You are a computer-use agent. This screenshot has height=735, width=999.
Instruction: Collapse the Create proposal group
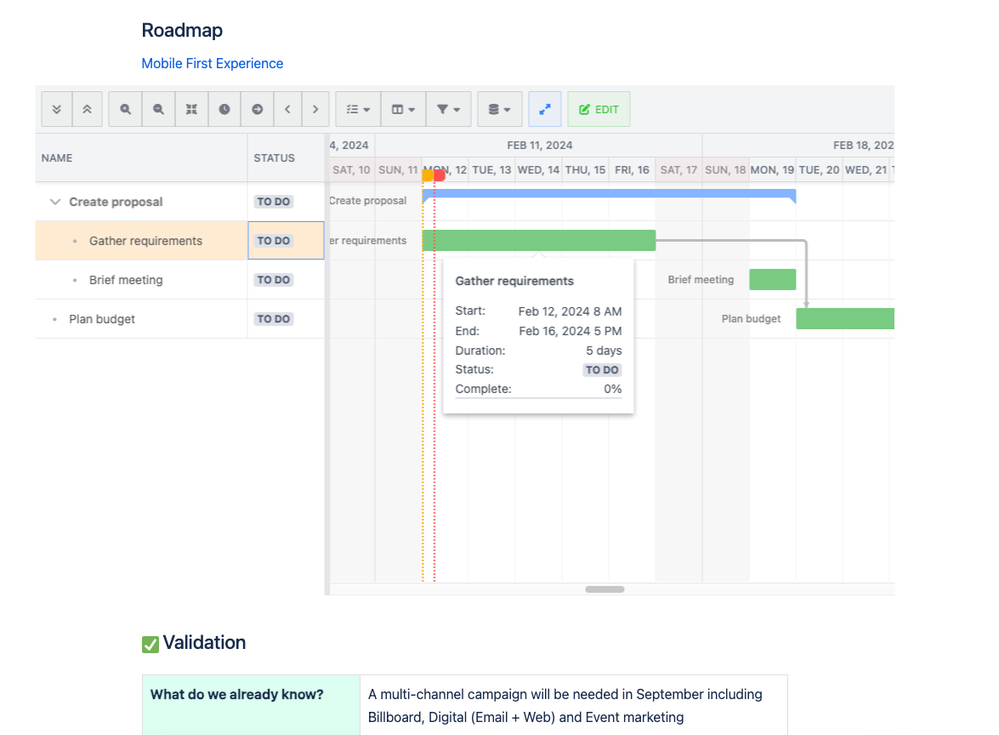point(55,202)
